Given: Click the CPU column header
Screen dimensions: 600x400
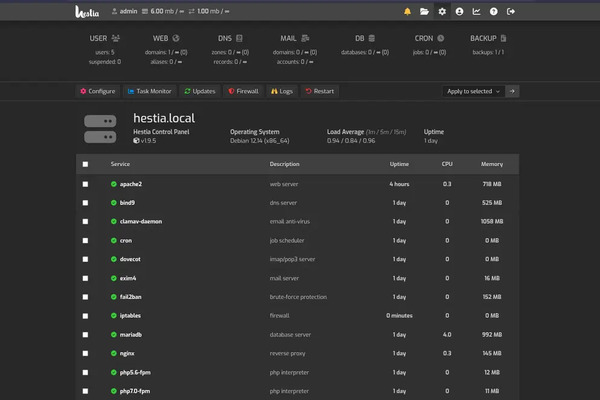Looking at the screenshot, I should pos(447,164).
